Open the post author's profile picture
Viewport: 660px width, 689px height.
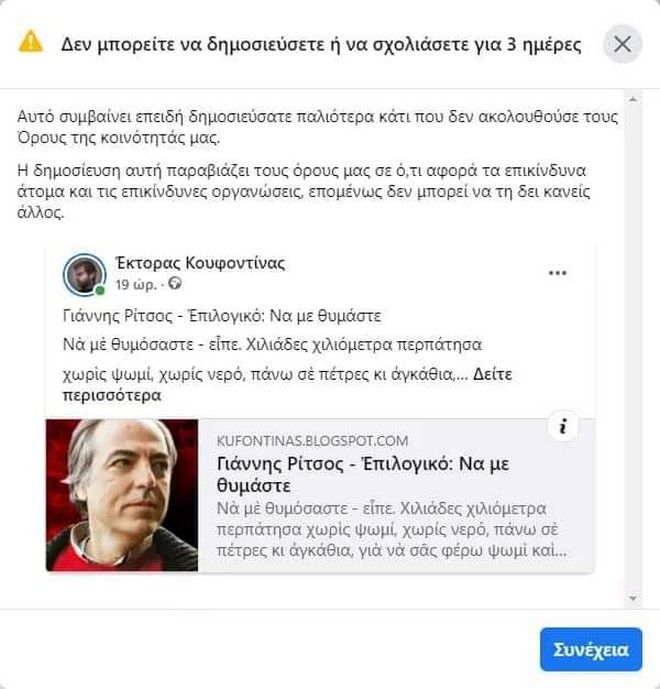point(84,274)
